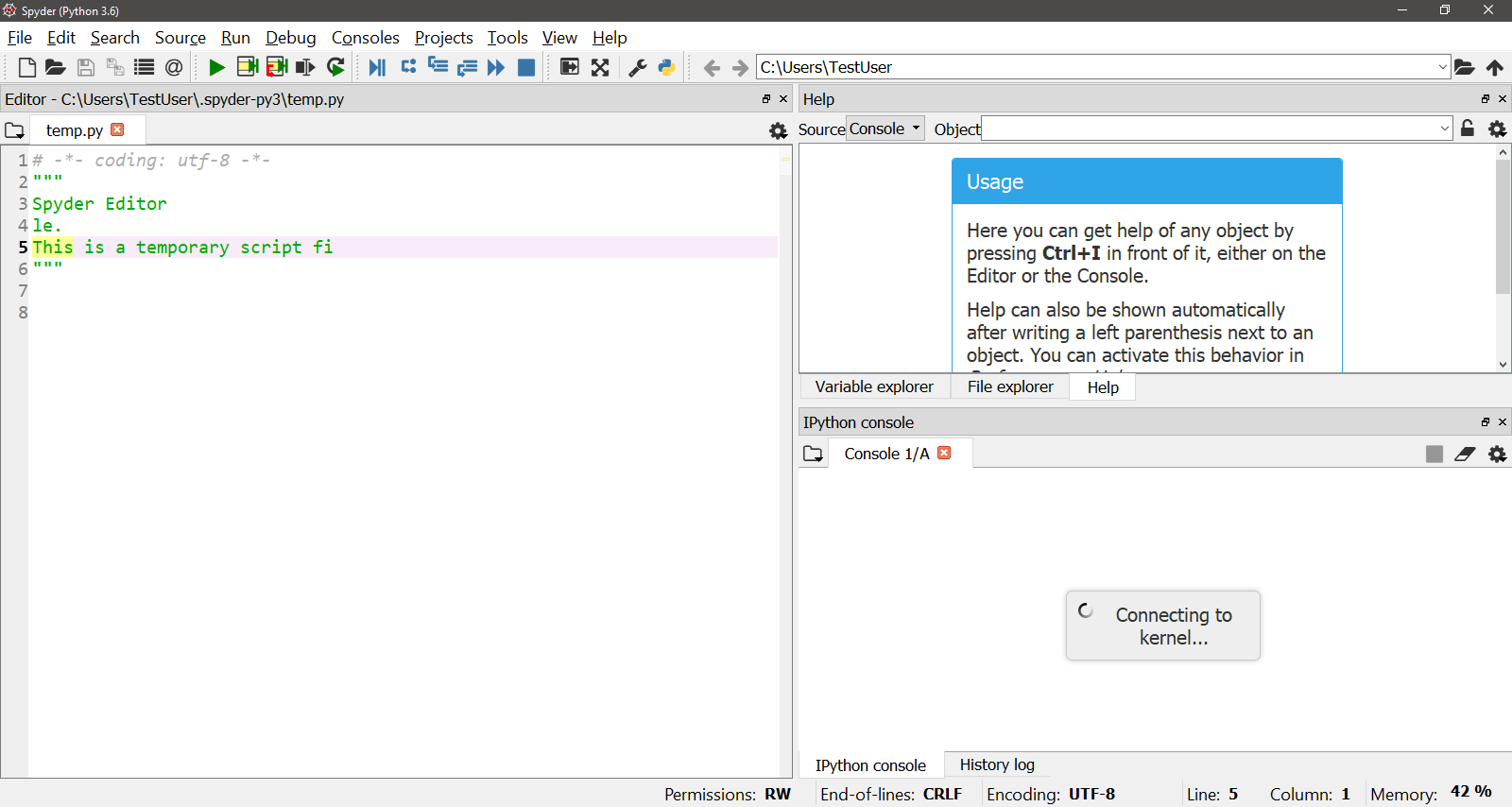Open the Tools menu
Image resolution: width=1512 pixels, height=807 pixels.
(507, 38)
